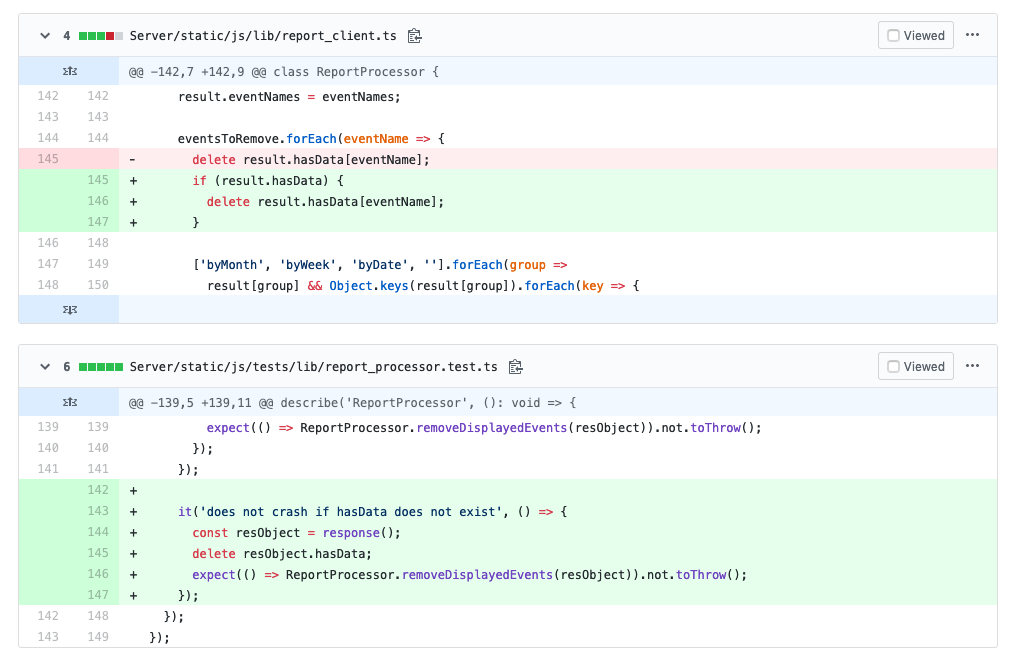This screenshot has width=1032, height=665.
Task: Mark report_processor.test.ts as Viewed
Action: click(x=916, y=367)
